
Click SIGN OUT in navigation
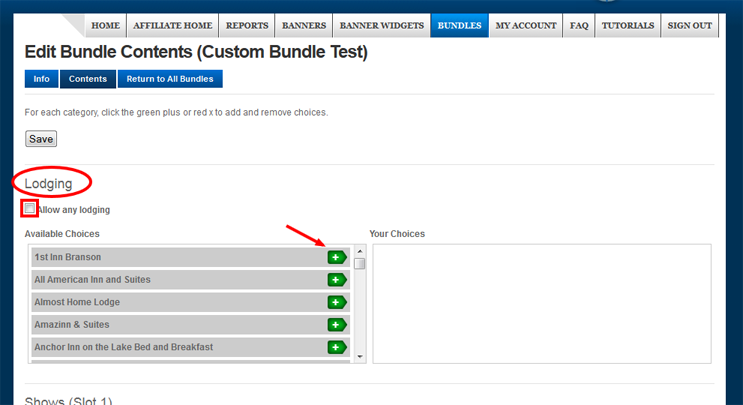pyautogui.click(x=689, y=26)
